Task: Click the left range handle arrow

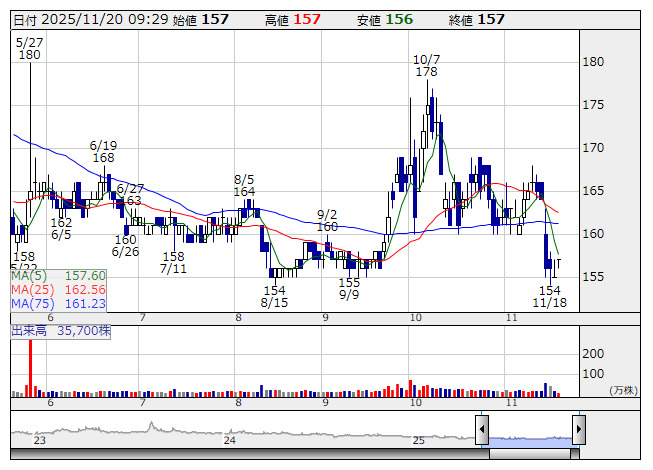Action: coord(481,430)
